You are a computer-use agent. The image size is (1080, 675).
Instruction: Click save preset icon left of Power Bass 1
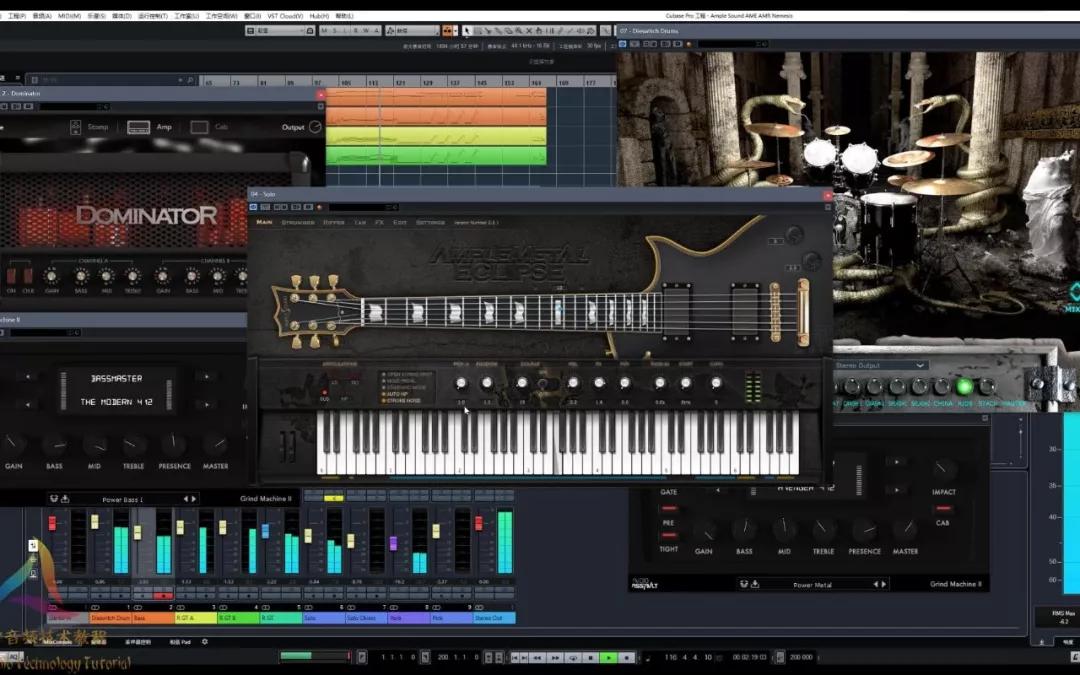tap(65, 499)
